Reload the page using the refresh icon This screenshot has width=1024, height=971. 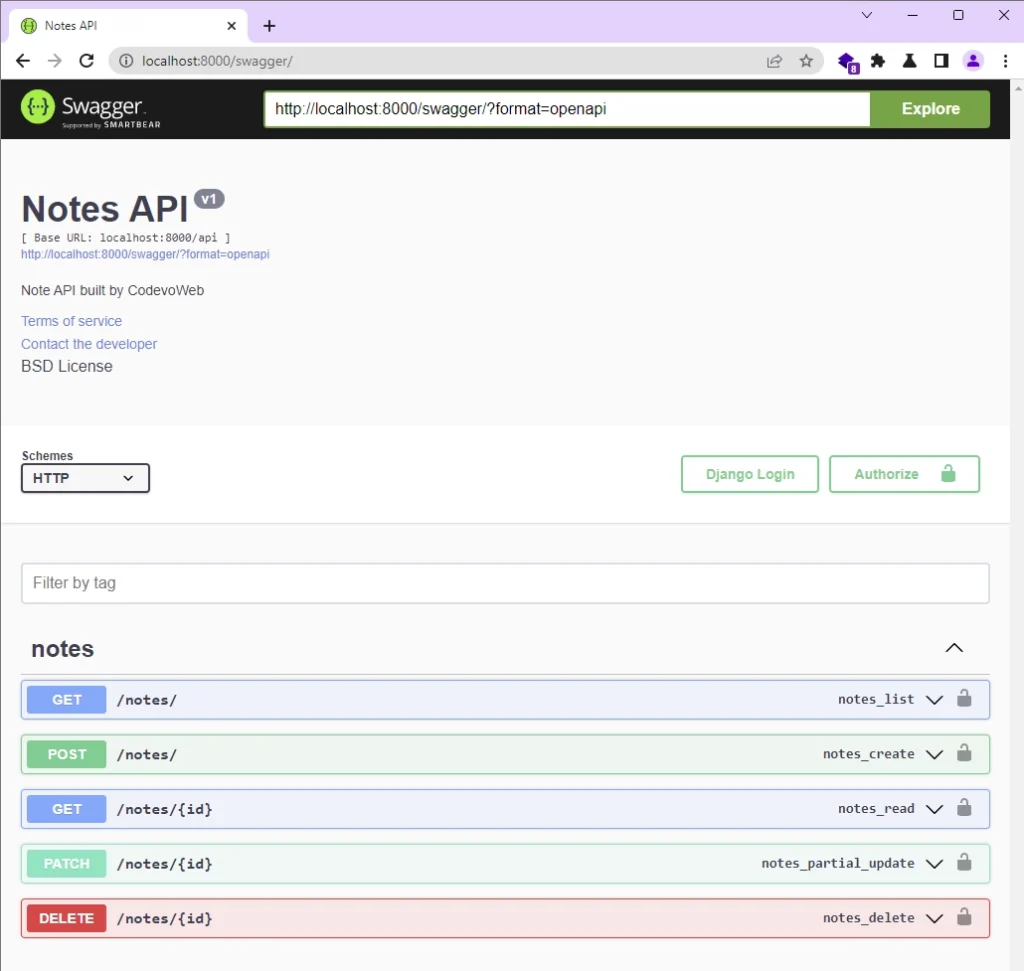[87, 61]
